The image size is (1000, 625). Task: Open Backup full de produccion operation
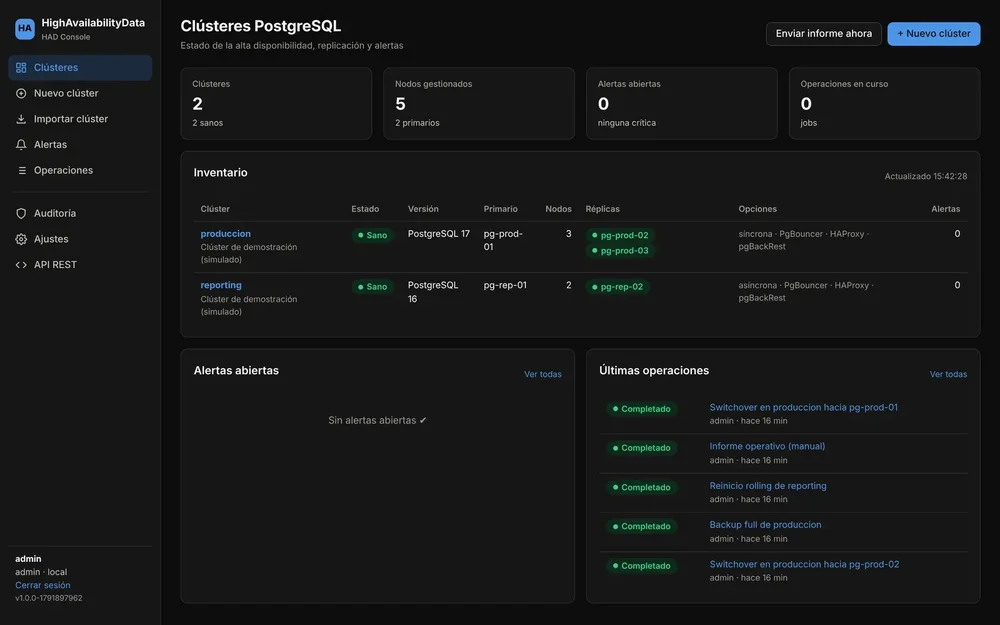click(765, 524)
